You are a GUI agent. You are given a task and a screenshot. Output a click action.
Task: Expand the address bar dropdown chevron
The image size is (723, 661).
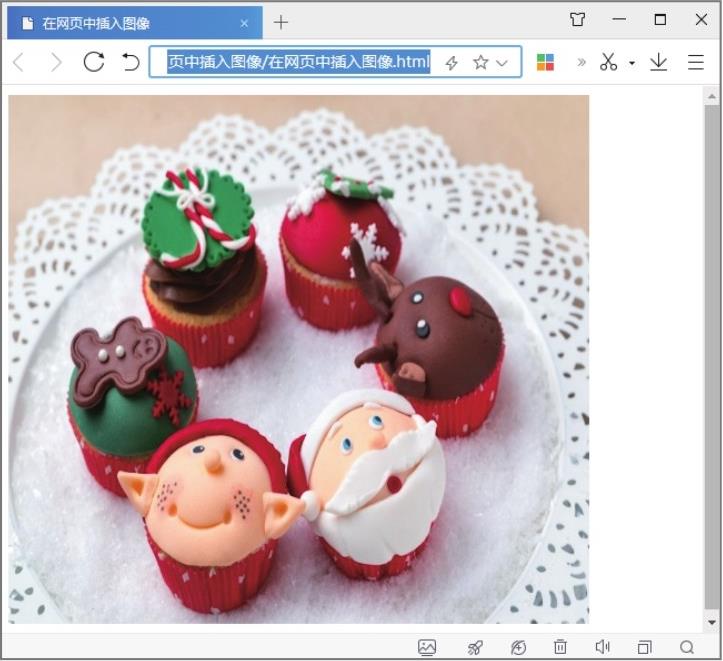coord(502,62)
